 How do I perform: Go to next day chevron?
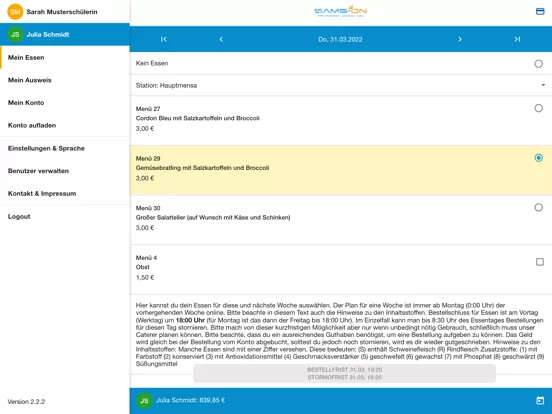pyautogui.click(x=460, y=39)
